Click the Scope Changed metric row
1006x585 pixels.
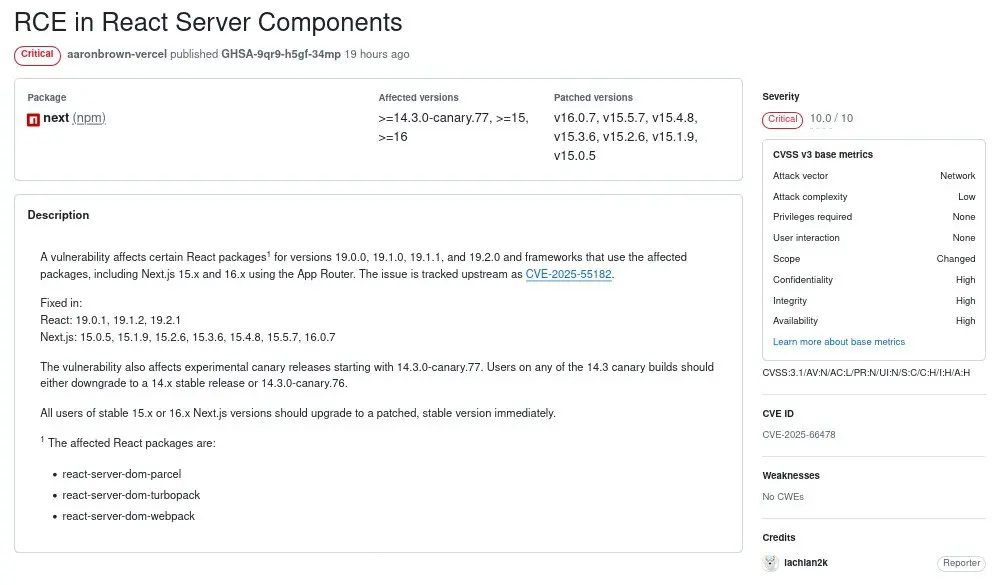(x=874, y=259)
